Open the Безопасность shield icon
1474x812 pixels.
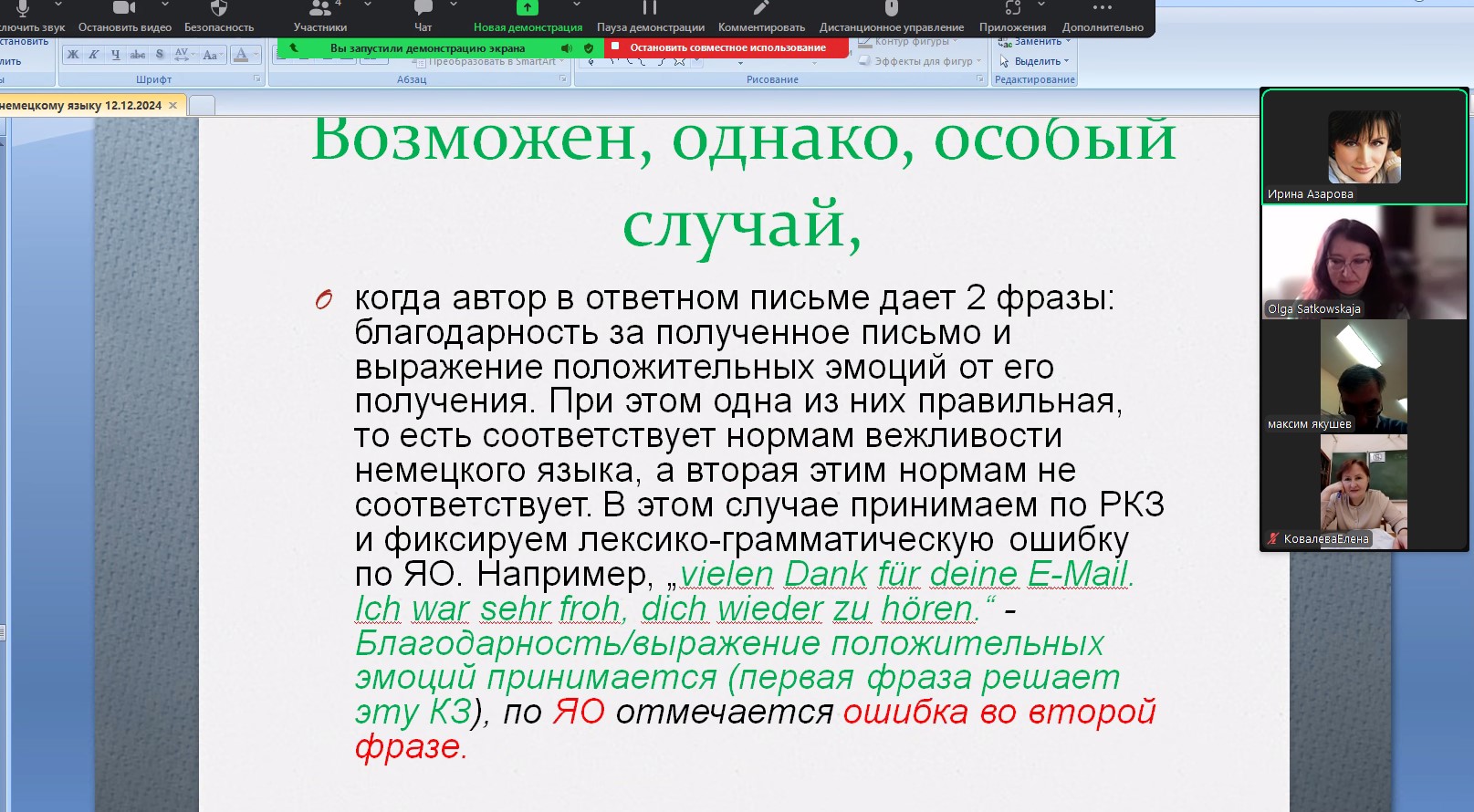tap(219, 9)
